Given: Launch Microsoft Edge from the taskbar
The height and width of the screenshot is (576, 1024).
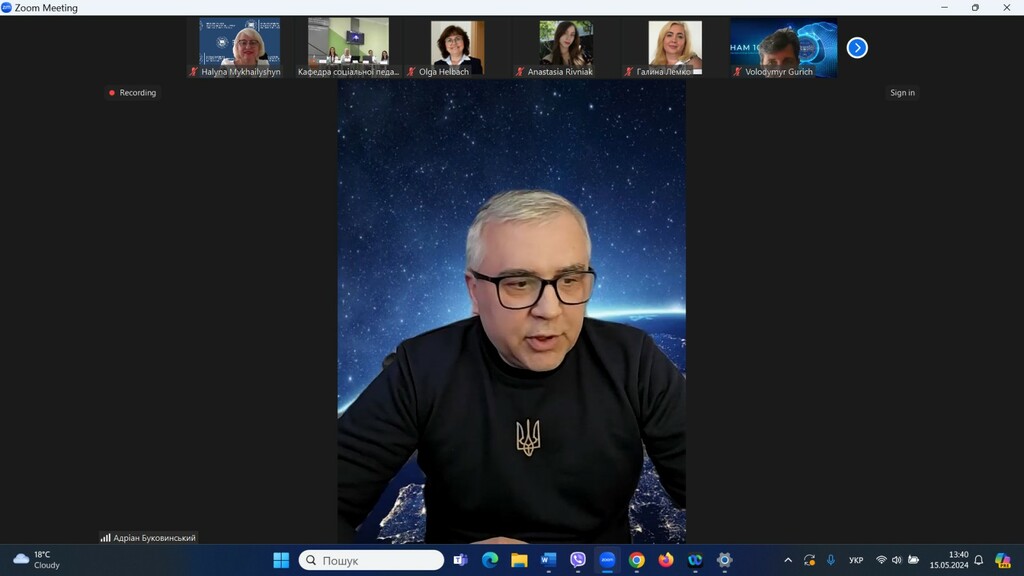Looking at the screenshot, I should (490, 560).
